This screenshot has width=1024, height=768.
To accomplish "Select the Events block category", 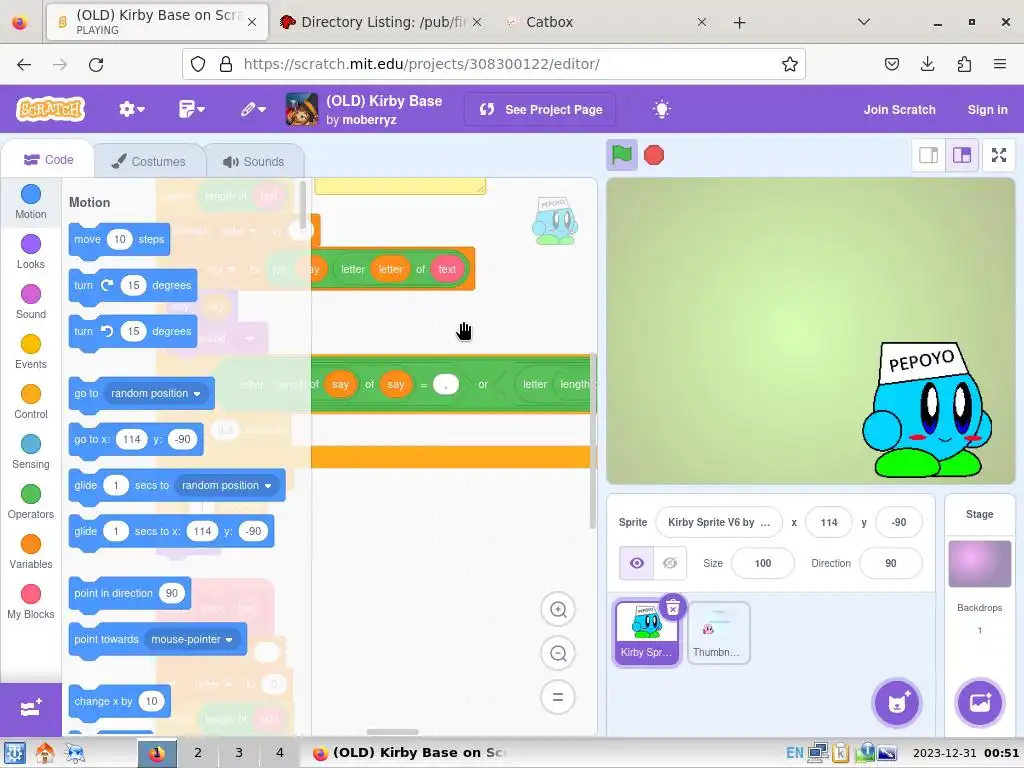I will click(31, 353).
